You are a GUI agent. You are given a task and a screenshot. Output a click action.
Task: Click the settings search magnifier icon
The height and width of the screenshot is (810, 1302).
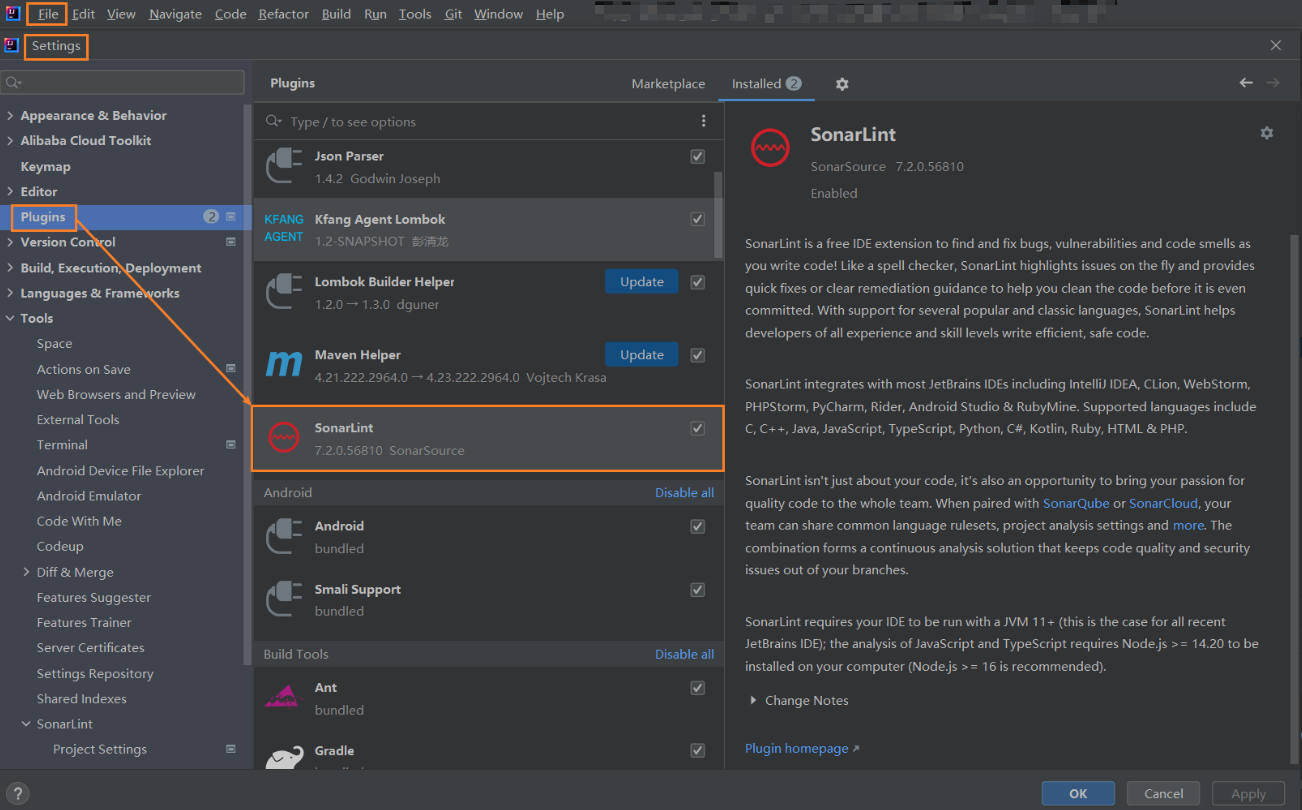pyautogui.click(x=12, y=82)
